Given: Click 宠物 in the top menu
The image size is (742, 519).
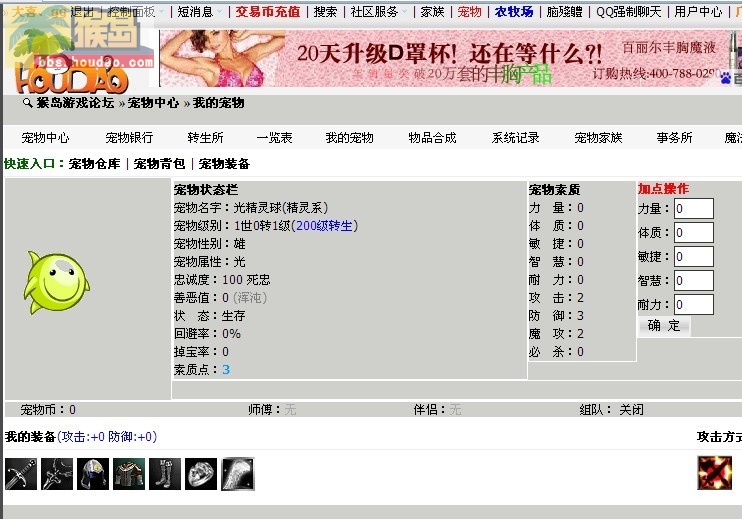Looking at the screenshot, I should [469, 11].
